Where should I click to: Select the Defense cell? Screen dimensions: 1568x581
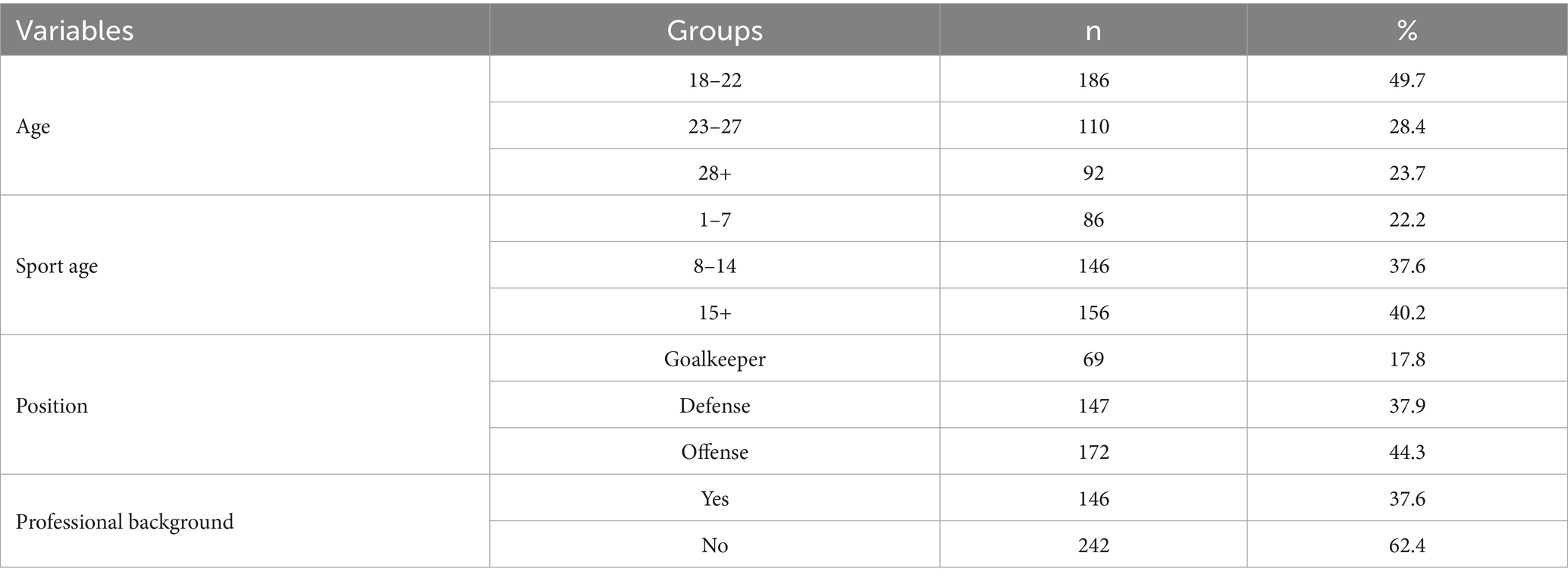click(x=714, y=406)
